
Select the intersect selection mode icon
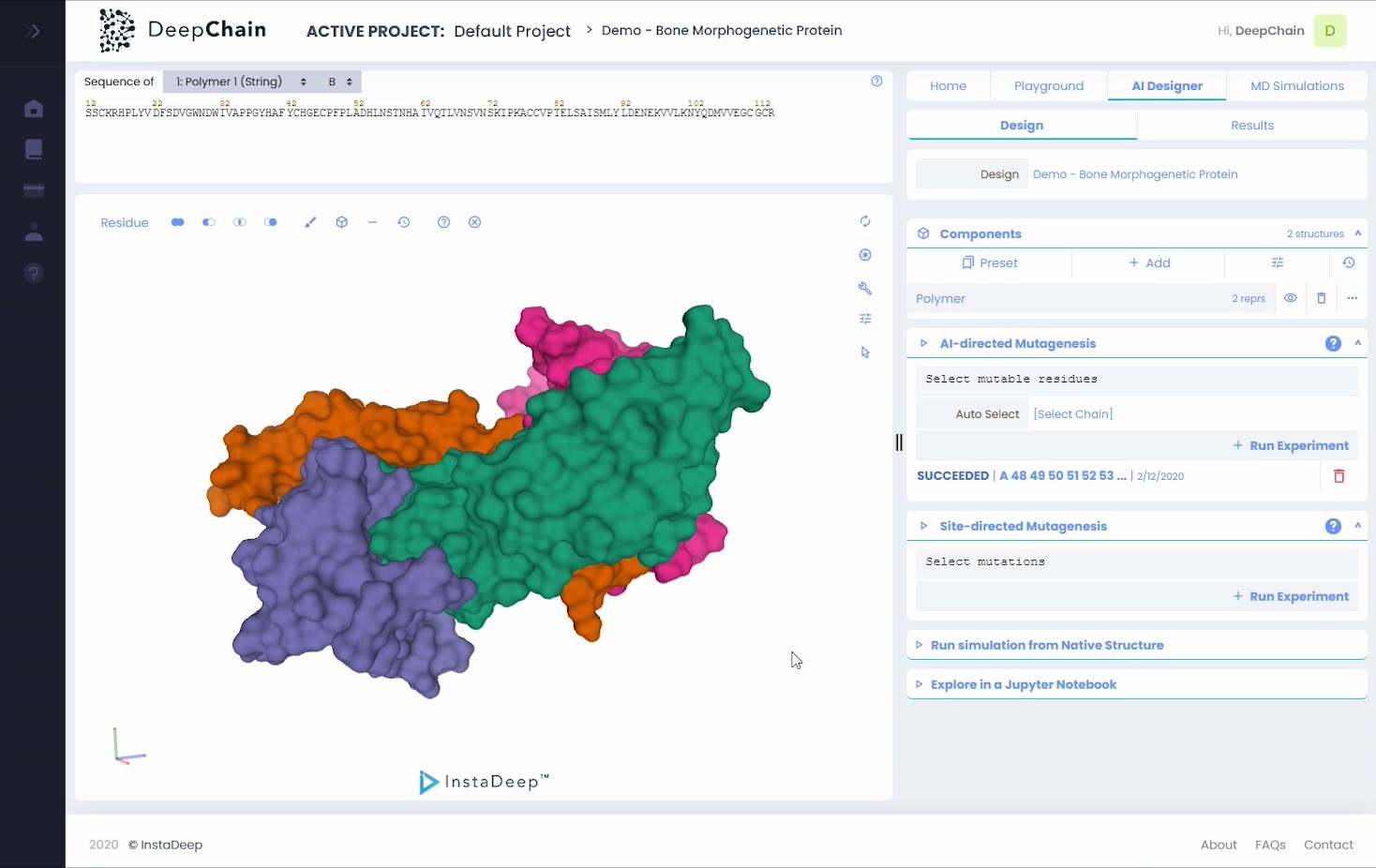pyautogui.click(x=240, y=222)
